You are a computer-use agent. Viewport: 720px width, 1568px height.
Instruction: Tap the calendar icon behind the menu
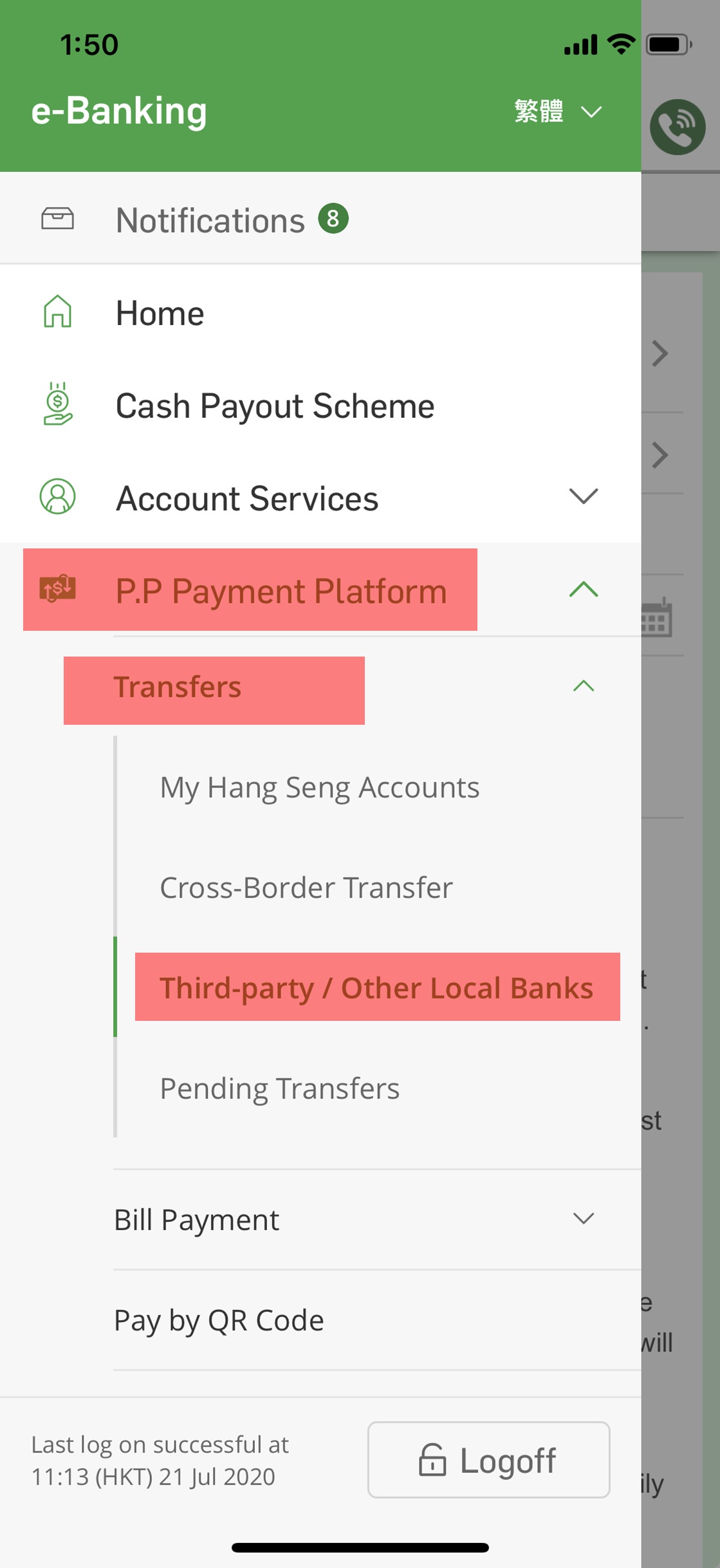[x=658, y=618]
